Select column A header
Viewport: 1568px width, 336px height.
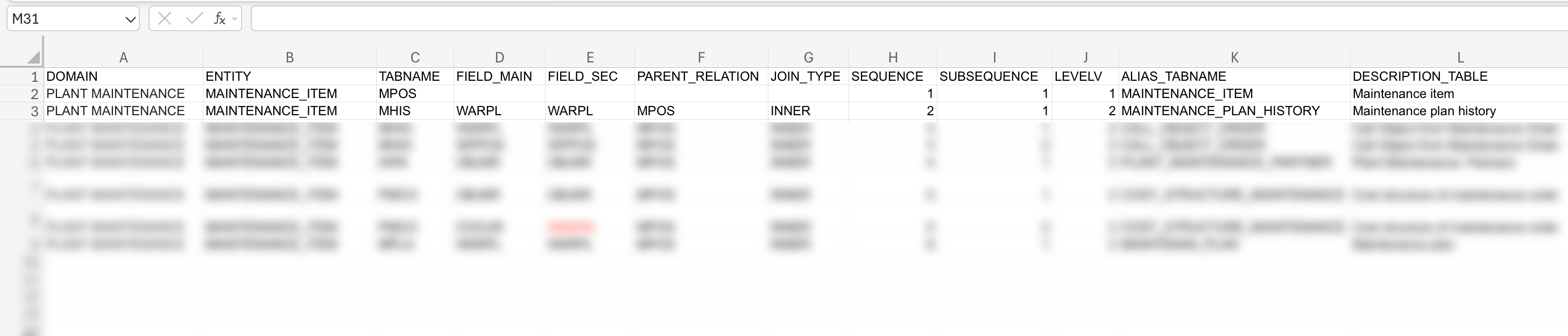click(124, 58)
